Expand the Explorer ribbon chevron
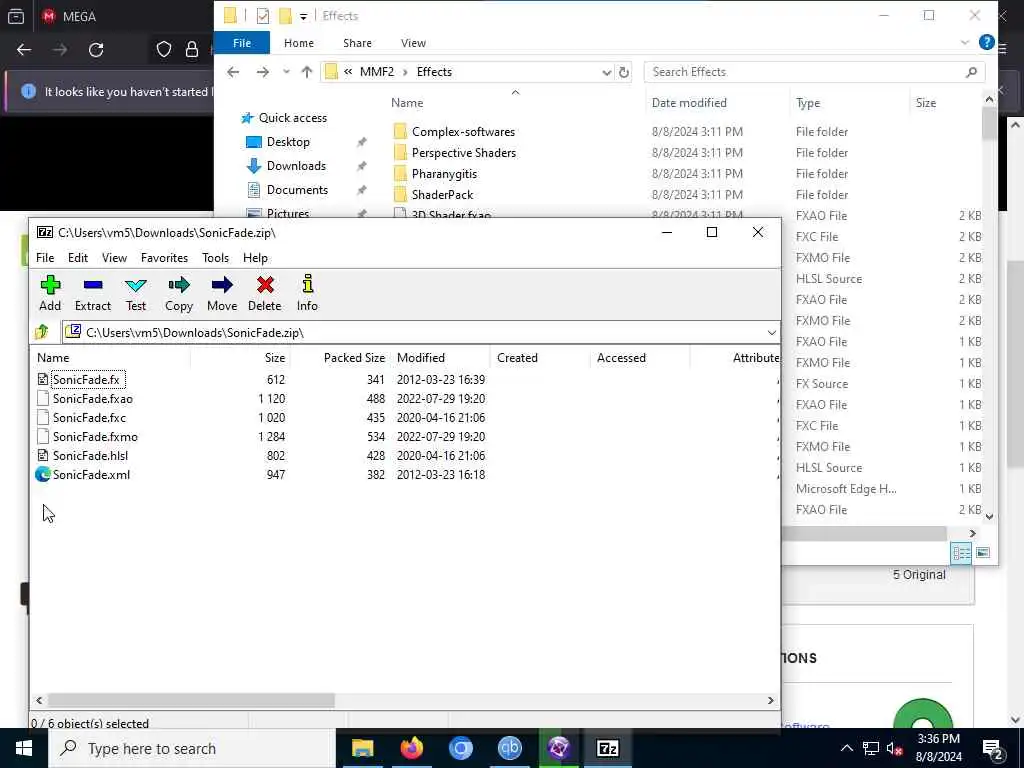 coord(965,42)
